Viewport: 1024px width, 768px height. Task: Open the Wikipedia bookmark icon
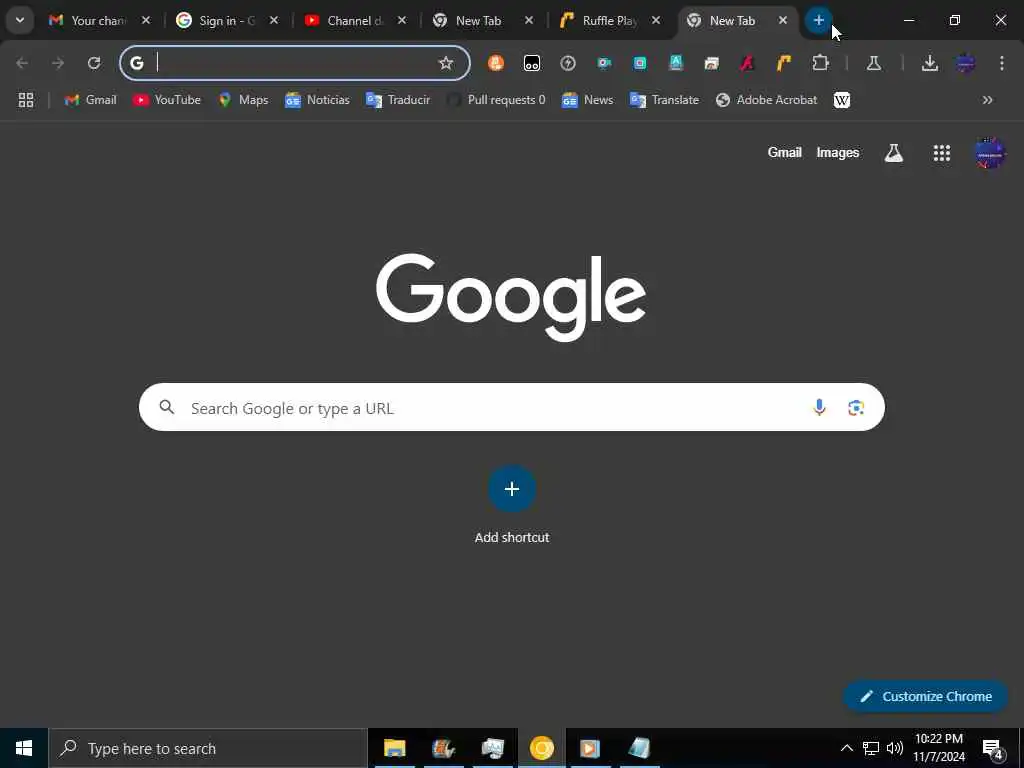tap(842, 100)
